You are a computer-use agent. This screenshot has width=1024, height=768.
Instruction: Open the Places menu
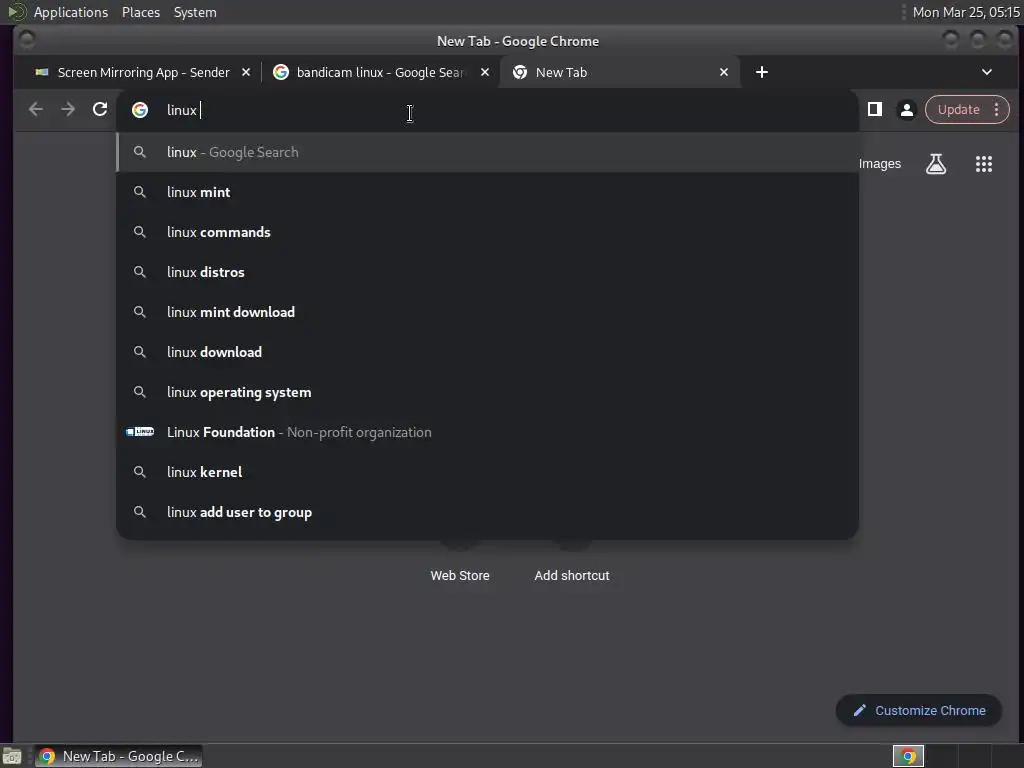coord(140,12)
